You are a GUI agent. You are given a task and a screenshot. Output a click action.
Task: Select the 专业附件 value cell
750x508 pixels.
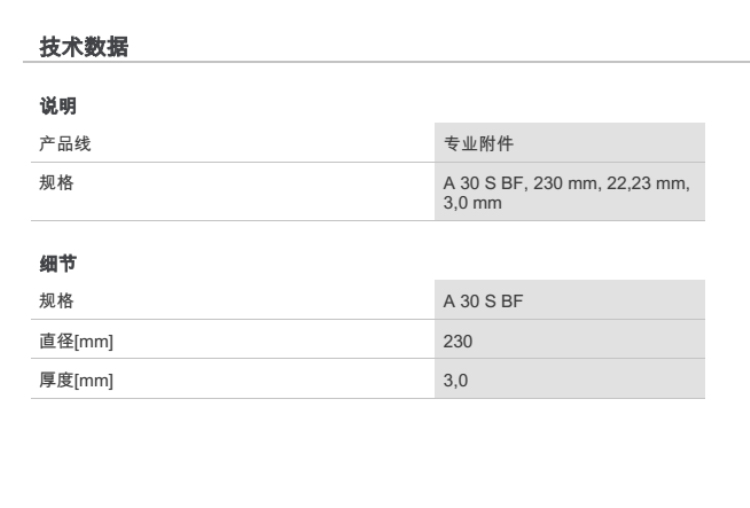pyautogui.click(x=478, y=144)
